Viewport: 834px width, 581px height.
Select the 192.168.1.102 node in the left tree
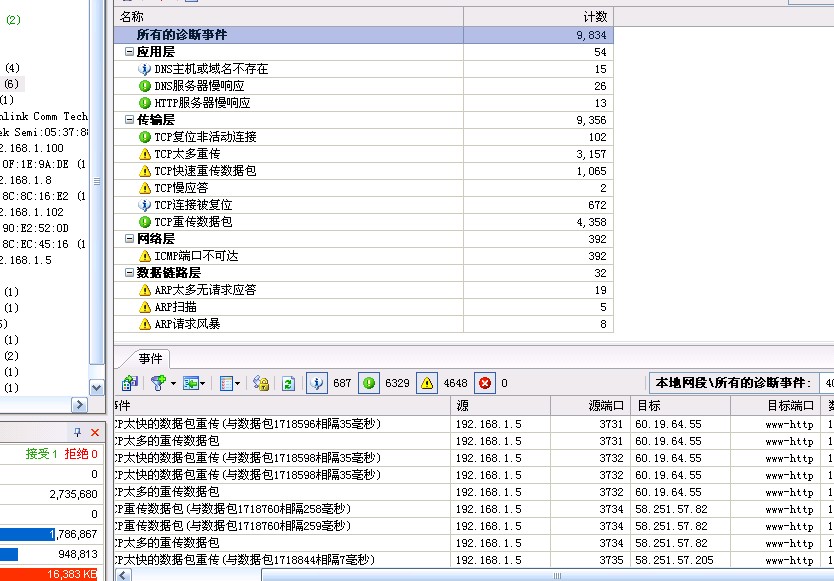coord(32,212)
